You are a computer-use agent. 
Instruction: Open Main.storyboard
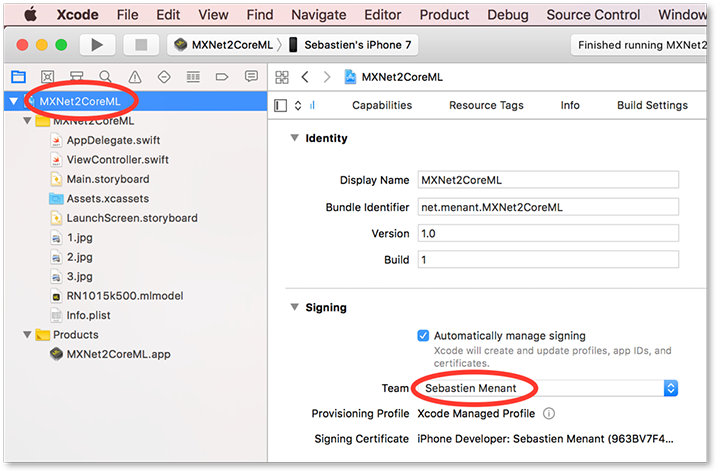(x=108, y=179)
